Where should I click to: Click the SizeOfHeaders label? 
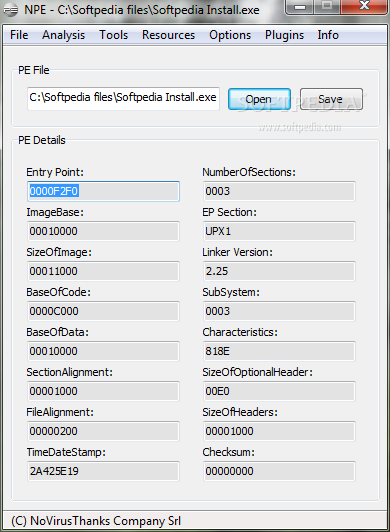240,413
